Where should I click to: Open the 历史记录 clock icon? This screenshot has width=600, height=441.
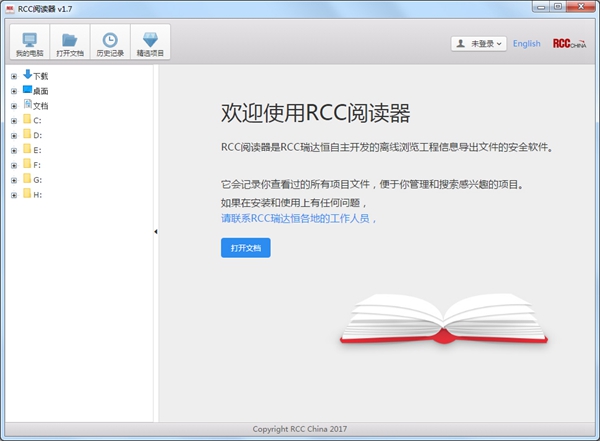pos(110,44)
